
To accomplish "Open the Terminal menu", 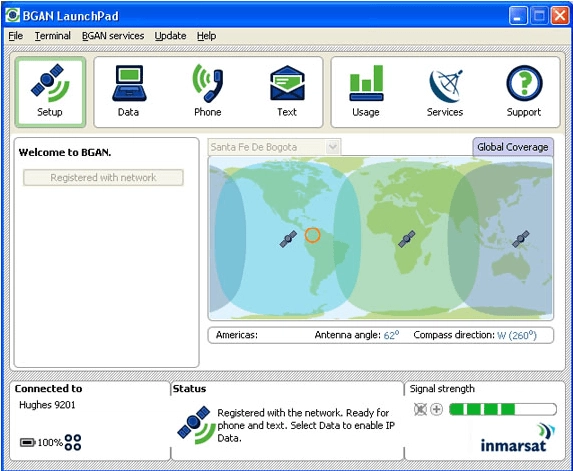I will [x=53, y=36].
